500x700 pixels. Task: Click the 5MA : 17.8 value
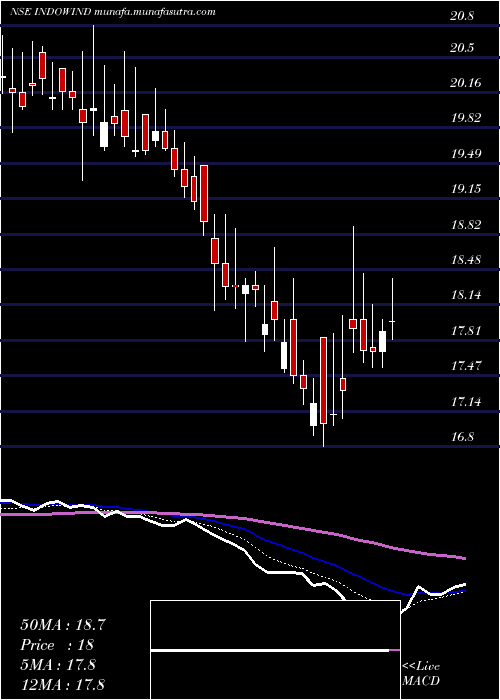58,665
